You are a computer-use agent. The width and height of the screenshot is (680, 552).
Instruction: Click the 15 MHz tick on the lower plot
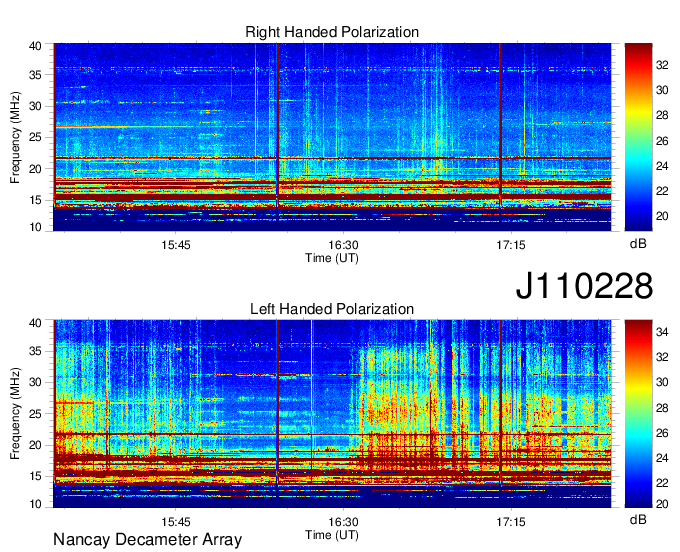[x=35, y=477]
